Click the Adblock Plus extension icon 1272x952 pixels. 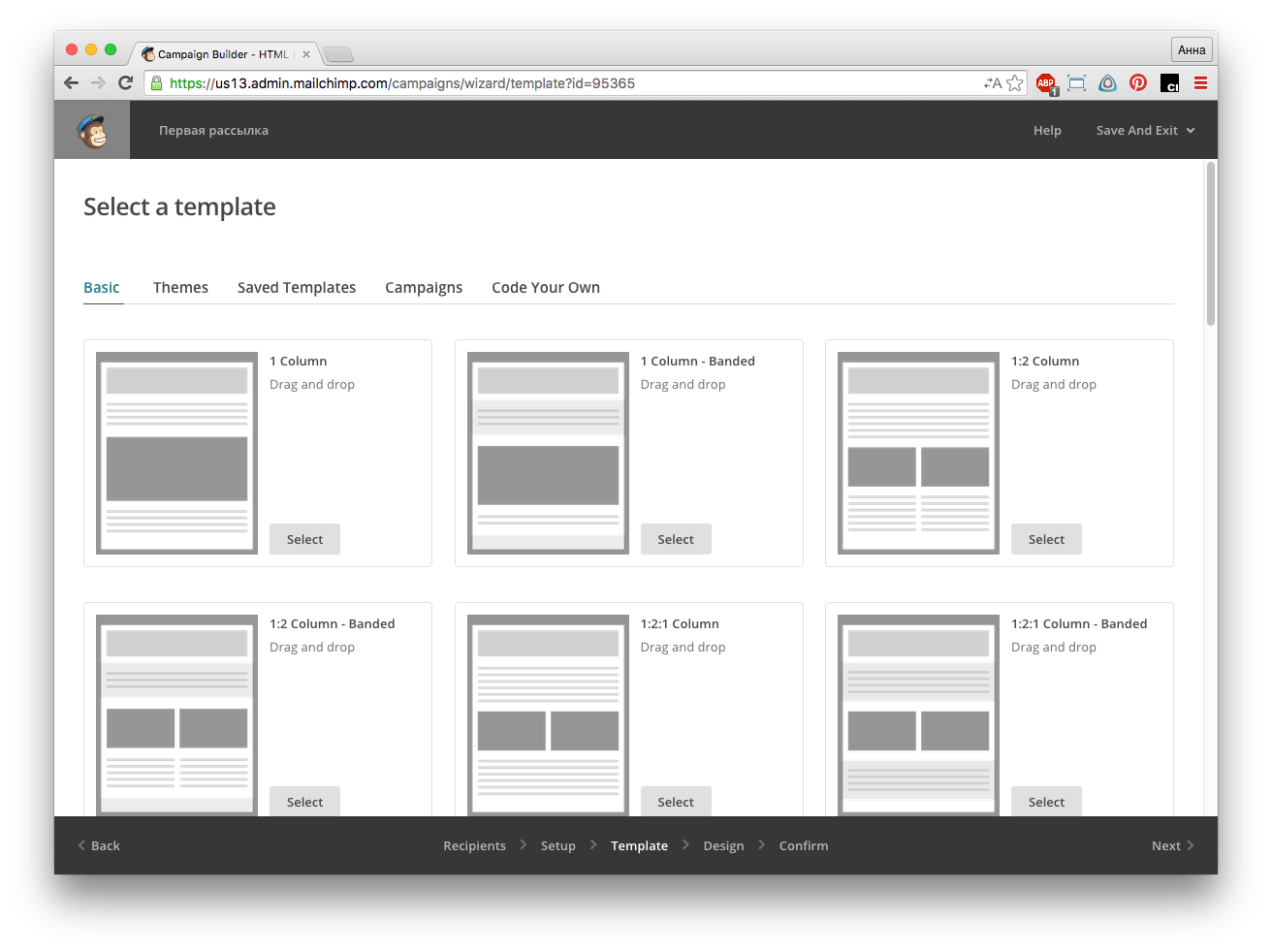click(1045, 83)
